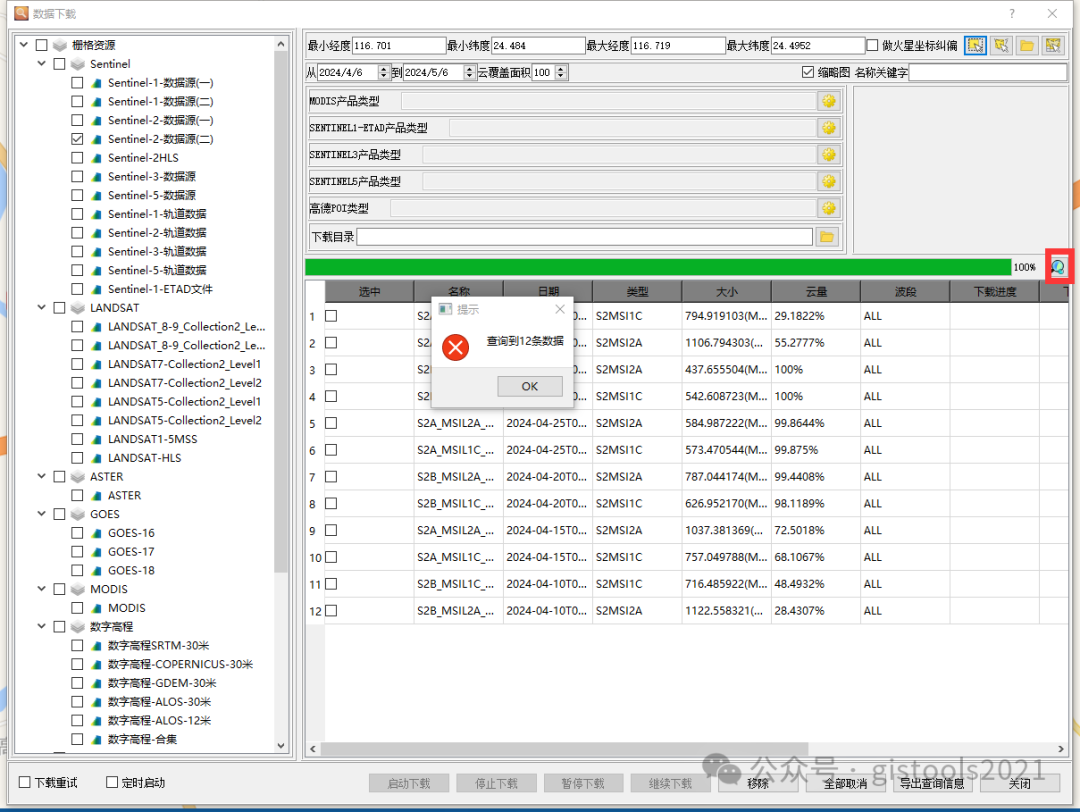
Task: Click the green query progress bar
Action: click(x=658, y=267)
